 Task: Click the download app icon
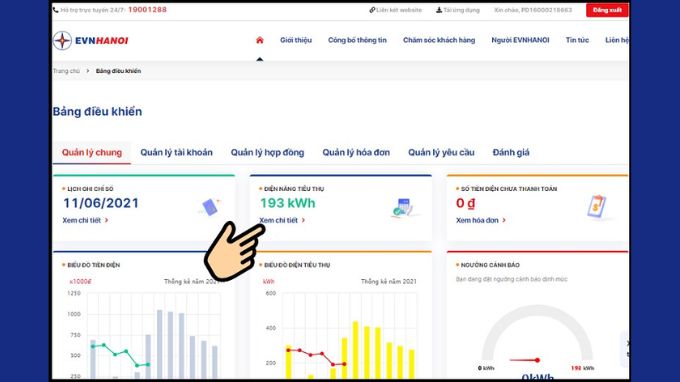(x=439, y=10)
